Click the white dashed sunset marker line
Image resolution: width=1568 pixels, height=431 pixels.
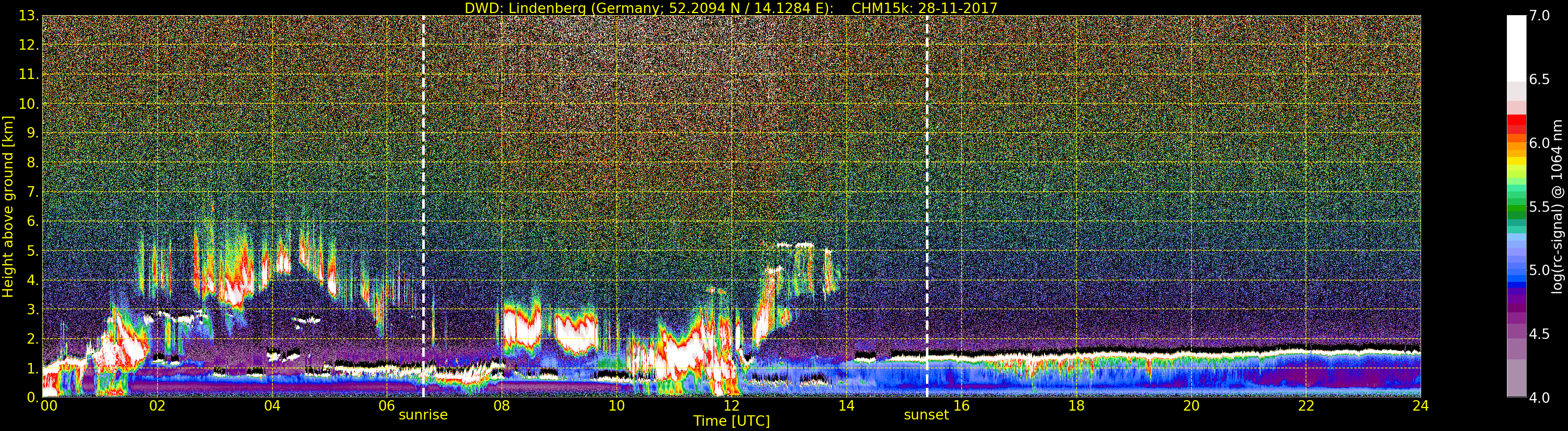[927, 183]
